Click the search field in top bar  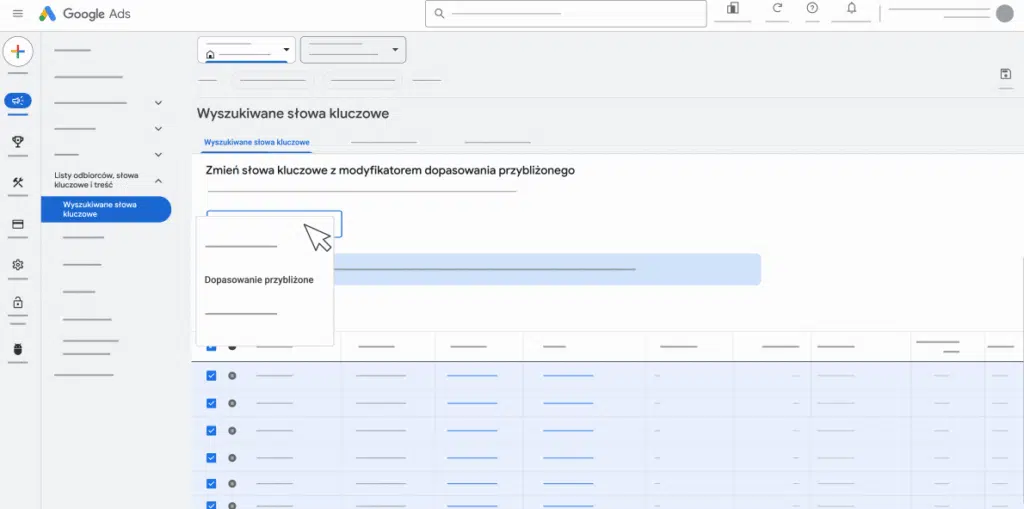[566, 14]
